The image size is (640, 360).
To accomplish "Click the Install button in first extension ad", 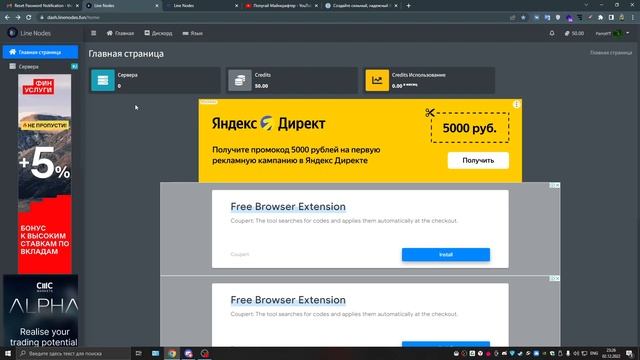I will pyautogui.click(x=446, y=254).
